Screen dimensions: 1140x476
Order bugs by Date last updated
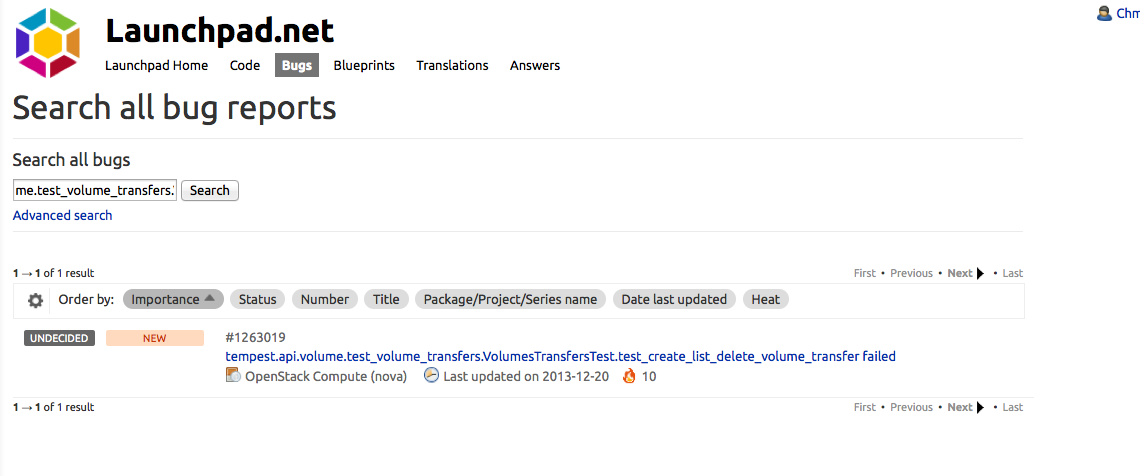(674, 299)
